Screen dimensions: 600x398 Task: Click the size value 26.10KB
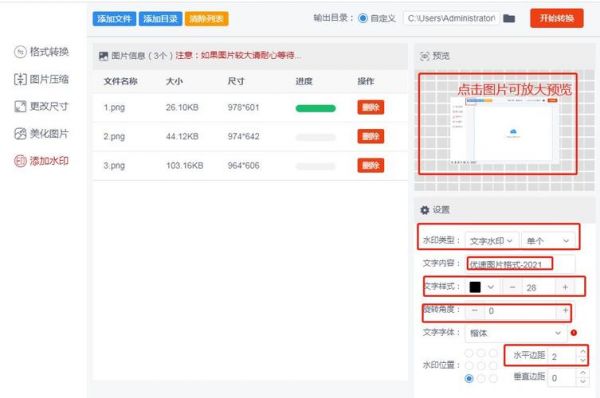click(x=182, y=108)
